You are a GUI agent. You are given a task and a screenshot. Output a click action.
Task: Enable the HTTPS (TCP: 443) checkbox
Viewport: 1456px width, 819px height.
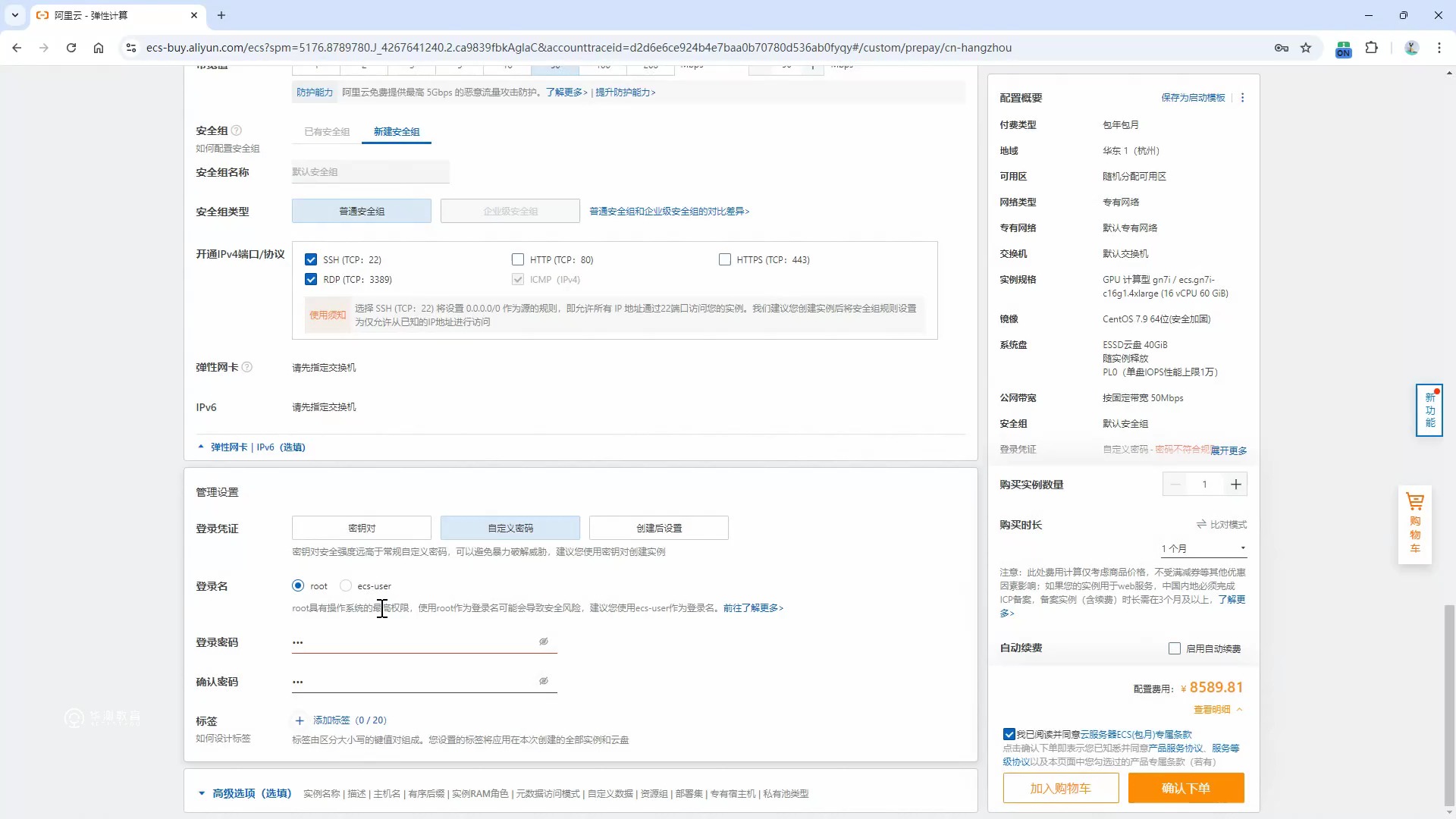point(725,259)
